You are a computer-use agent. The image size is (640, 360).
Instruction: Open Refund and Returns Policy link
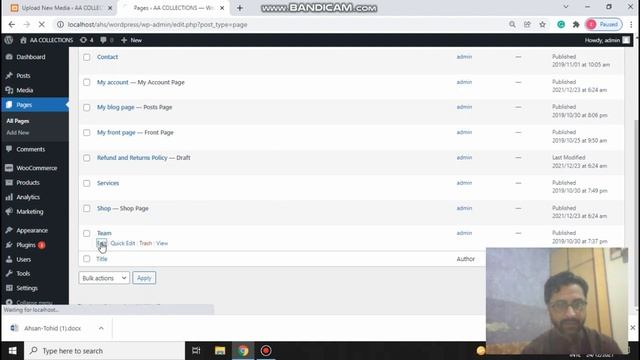point(132,158)
